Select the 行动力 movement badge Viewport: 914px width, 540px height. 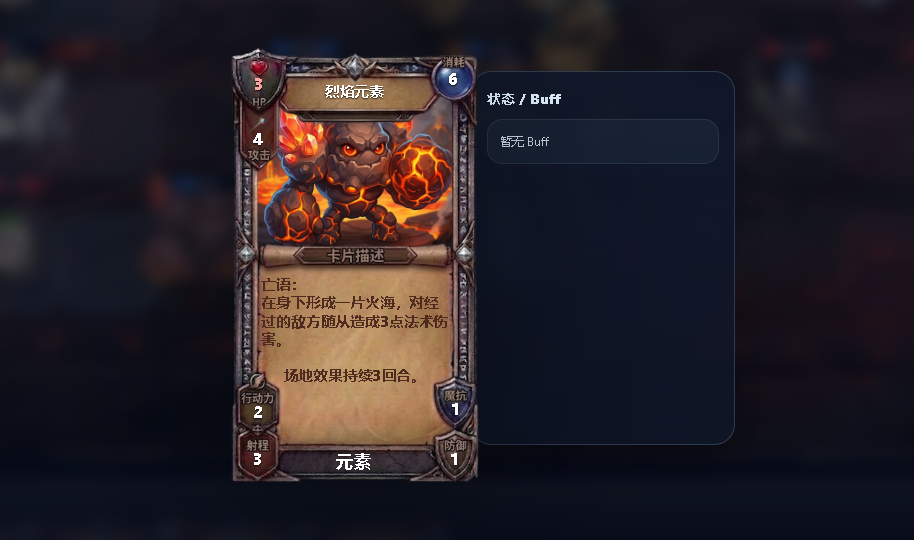258,406
